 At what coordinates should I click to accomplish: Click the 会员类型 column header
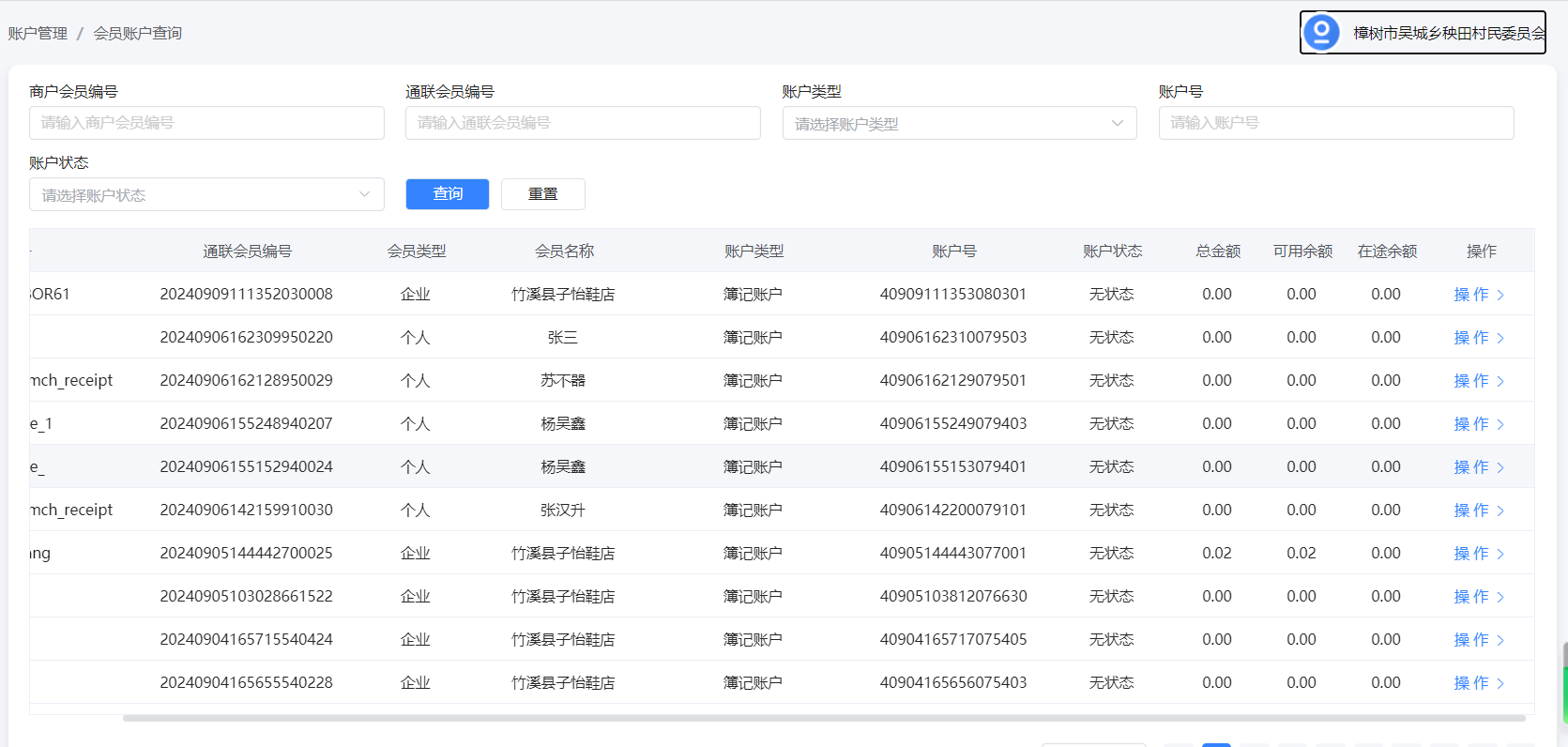(417, 252)
